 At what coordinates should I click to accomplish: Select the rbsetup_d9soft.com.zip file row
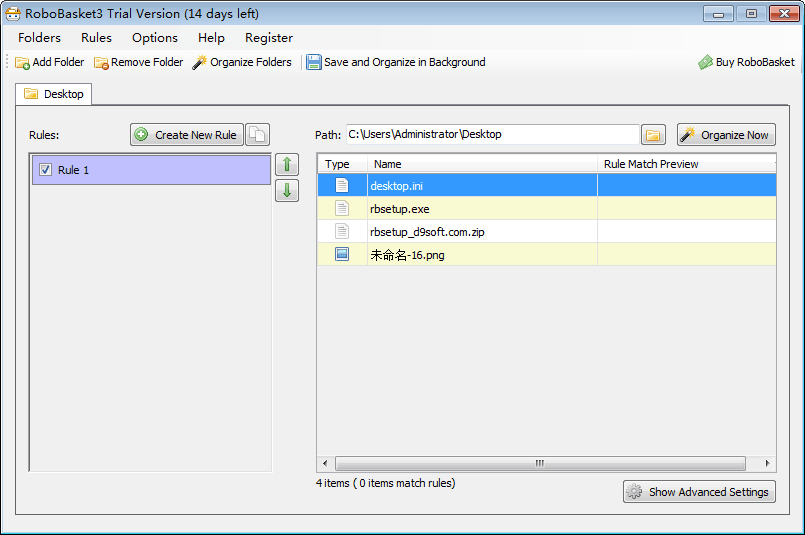(547, 232)
